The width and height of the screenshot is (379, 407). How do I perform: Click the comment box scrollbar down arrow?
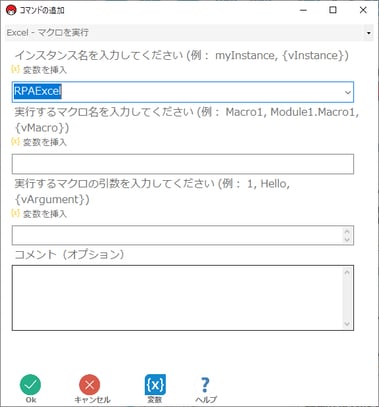point(347,324)
